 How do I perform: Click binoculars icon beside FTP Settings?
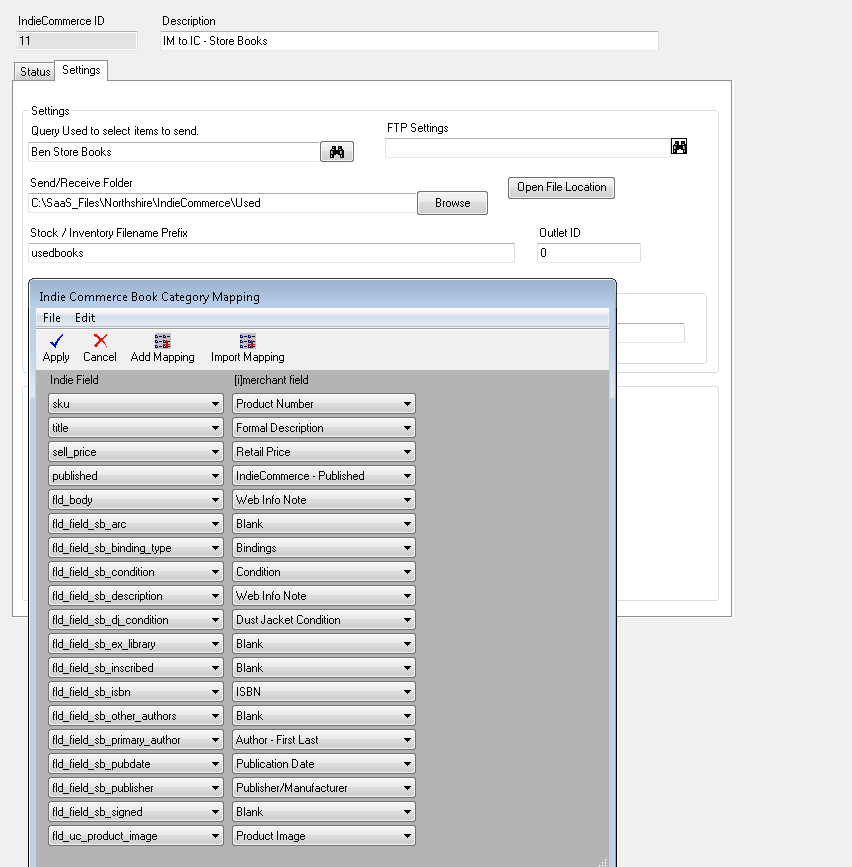tap(679, 147)
